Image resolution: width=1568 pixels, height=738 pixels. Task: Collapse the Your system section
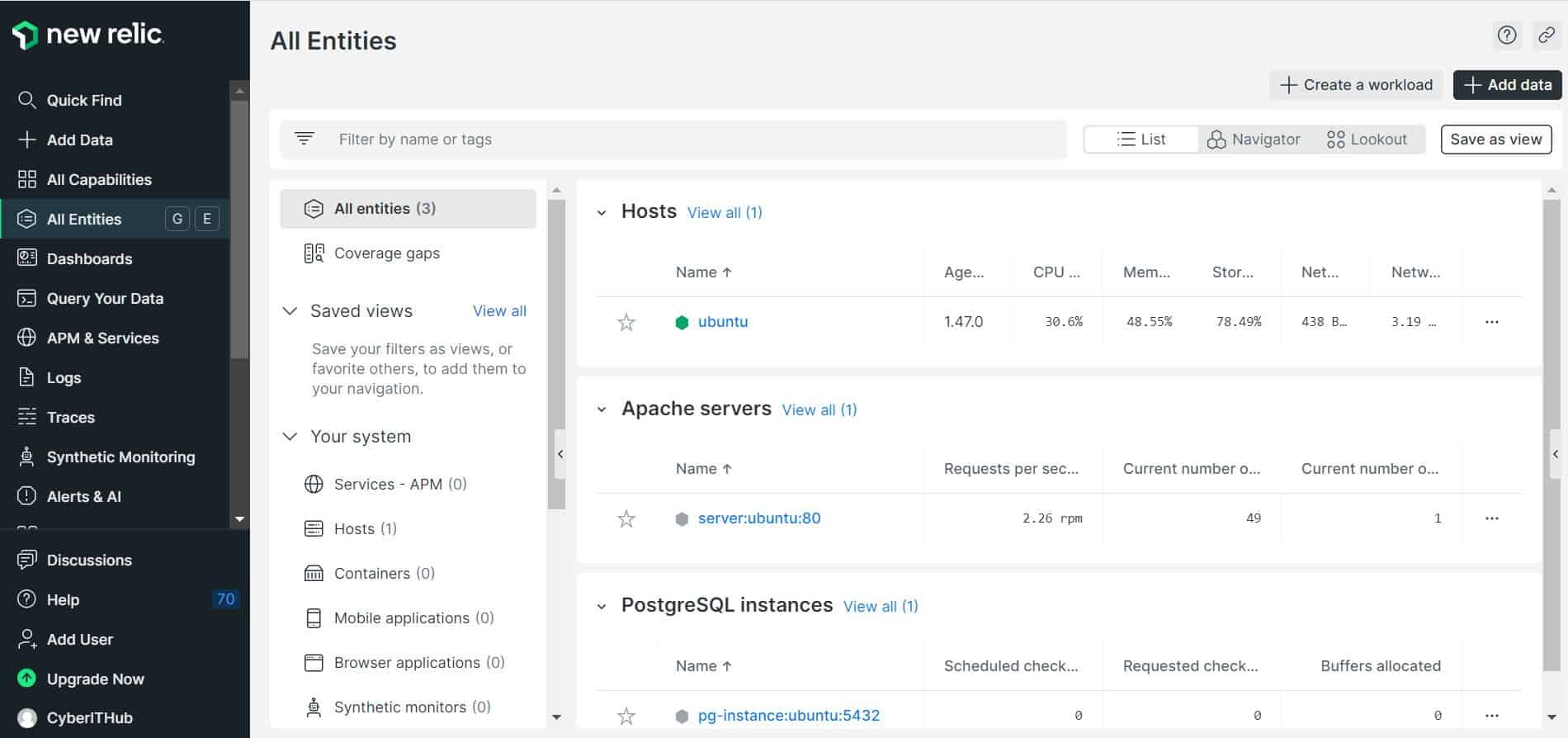pos(290,437)
